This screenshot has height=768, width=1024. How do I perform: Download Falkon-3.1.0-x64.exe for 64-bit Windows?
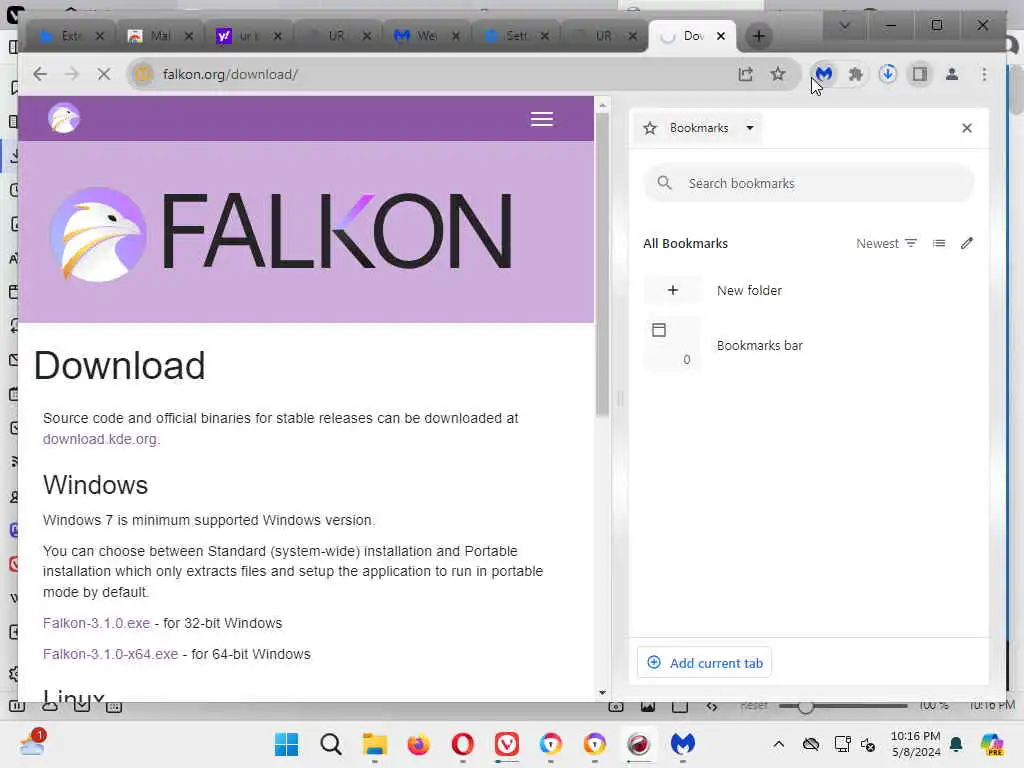point(110,654)
